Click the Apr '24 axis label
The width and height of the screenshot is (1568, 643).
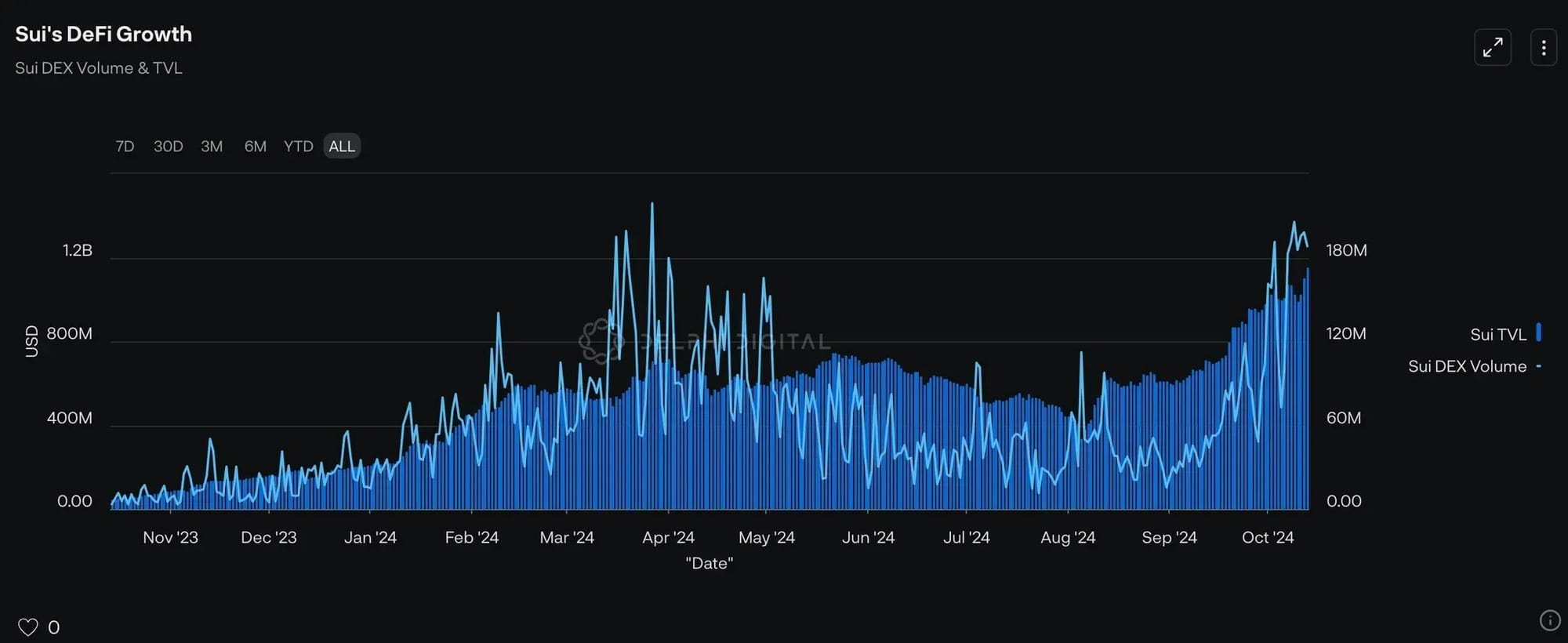[x=668, y=537]
